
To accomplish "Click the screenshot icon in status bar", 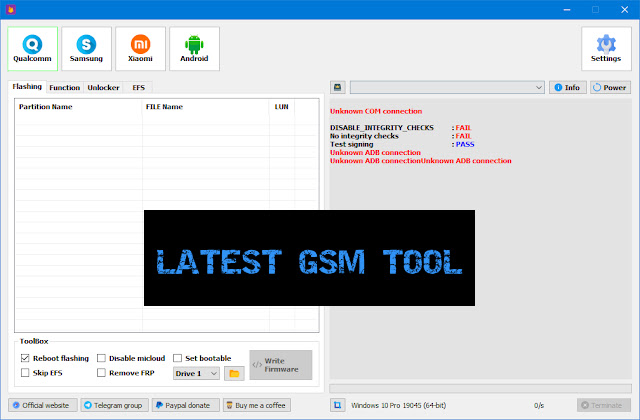I will click(x=338, y=405).
